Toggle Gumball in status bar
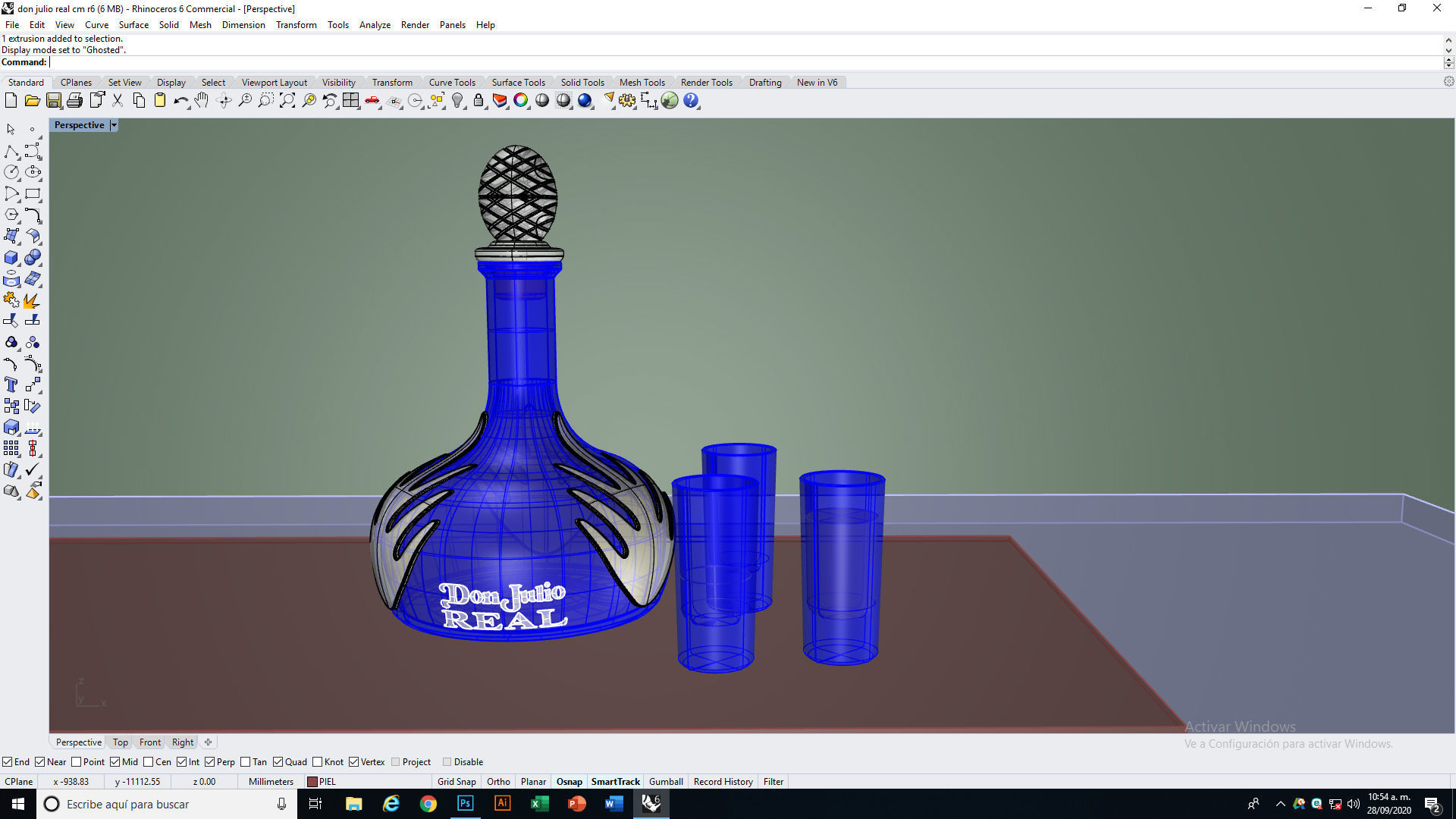Image resolution: width=1456 pixels, height=819 pixels. tap(666, 782)
